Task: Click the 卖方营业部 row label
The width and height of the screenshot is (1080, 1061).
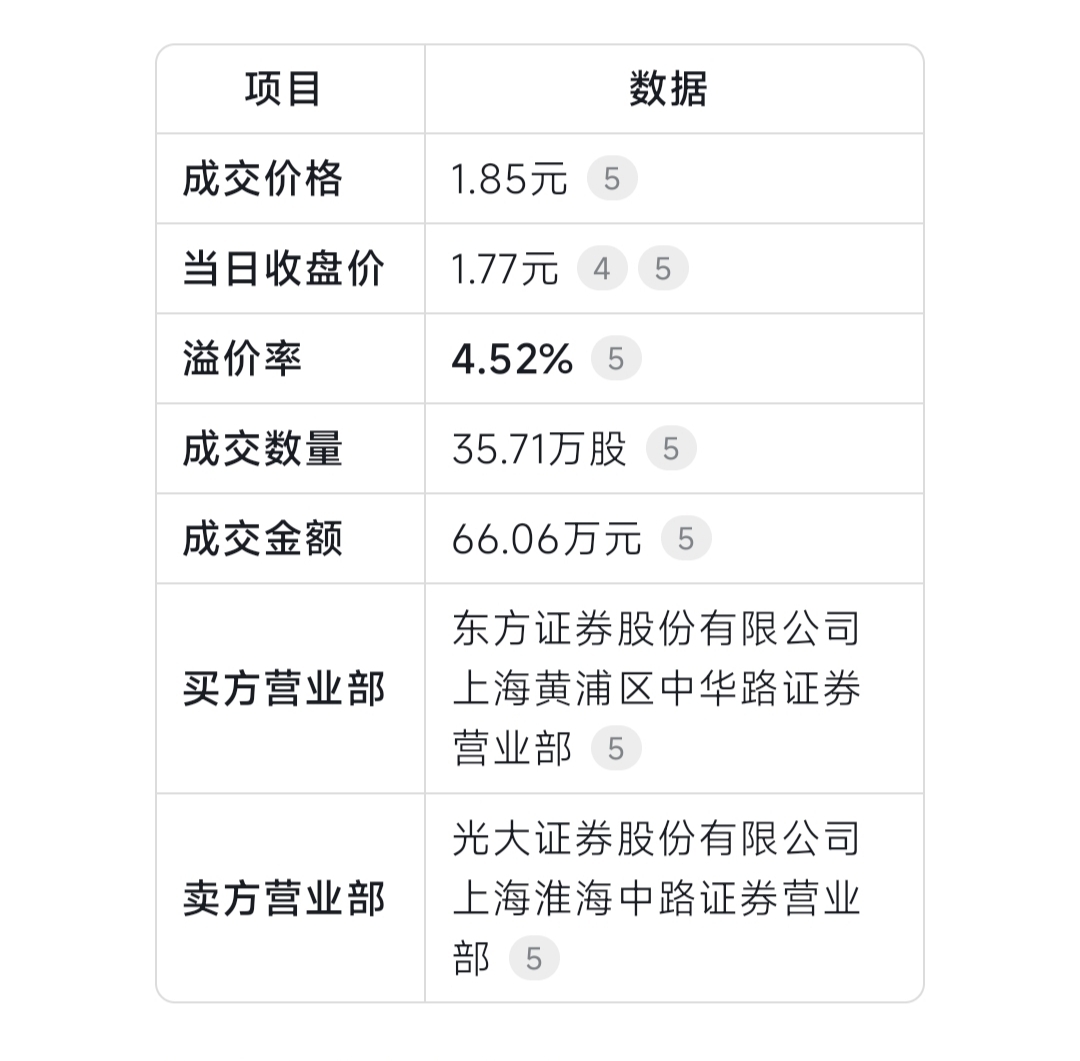Action: coord(283,899)
